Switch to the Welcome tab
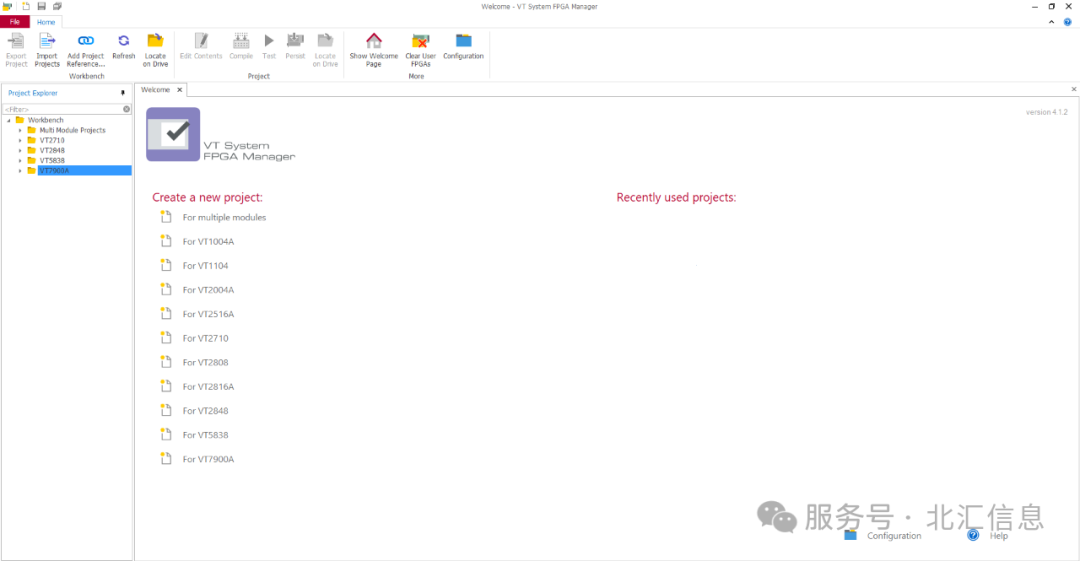The image size is (1080, 561). (156, 90)
